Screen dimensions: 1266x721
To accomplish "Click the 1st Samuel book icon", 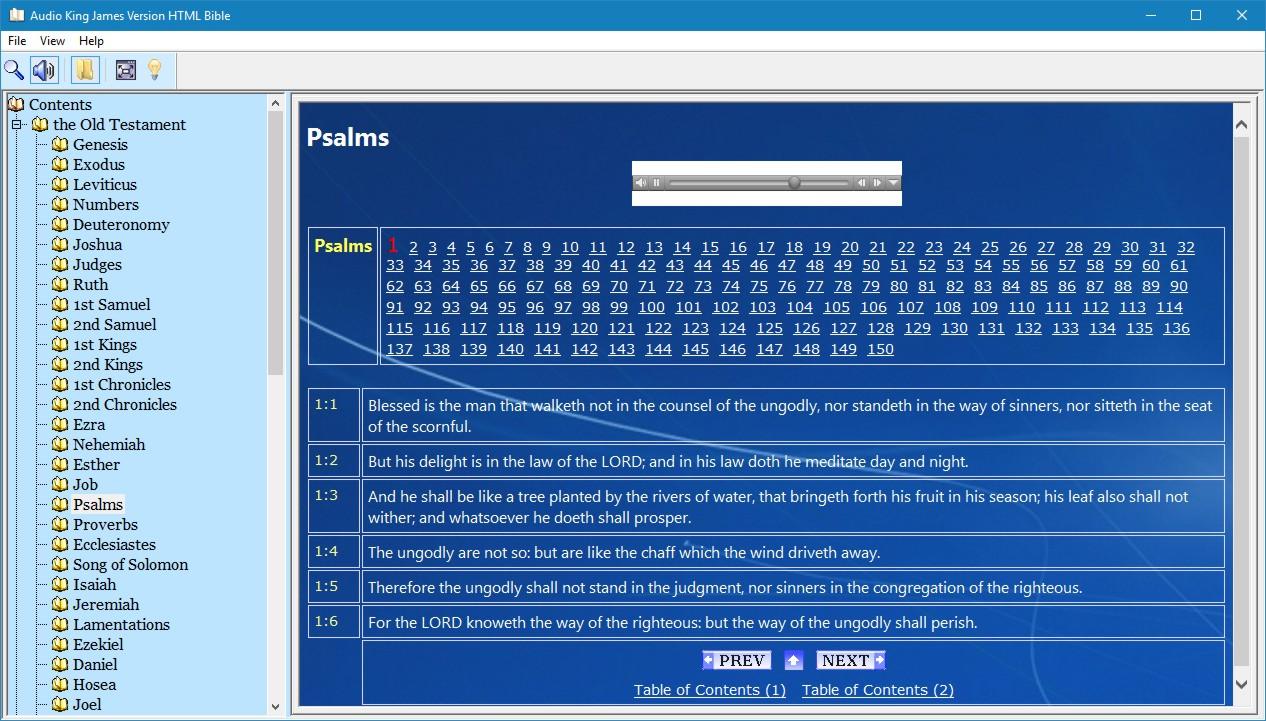I will 60,305.
